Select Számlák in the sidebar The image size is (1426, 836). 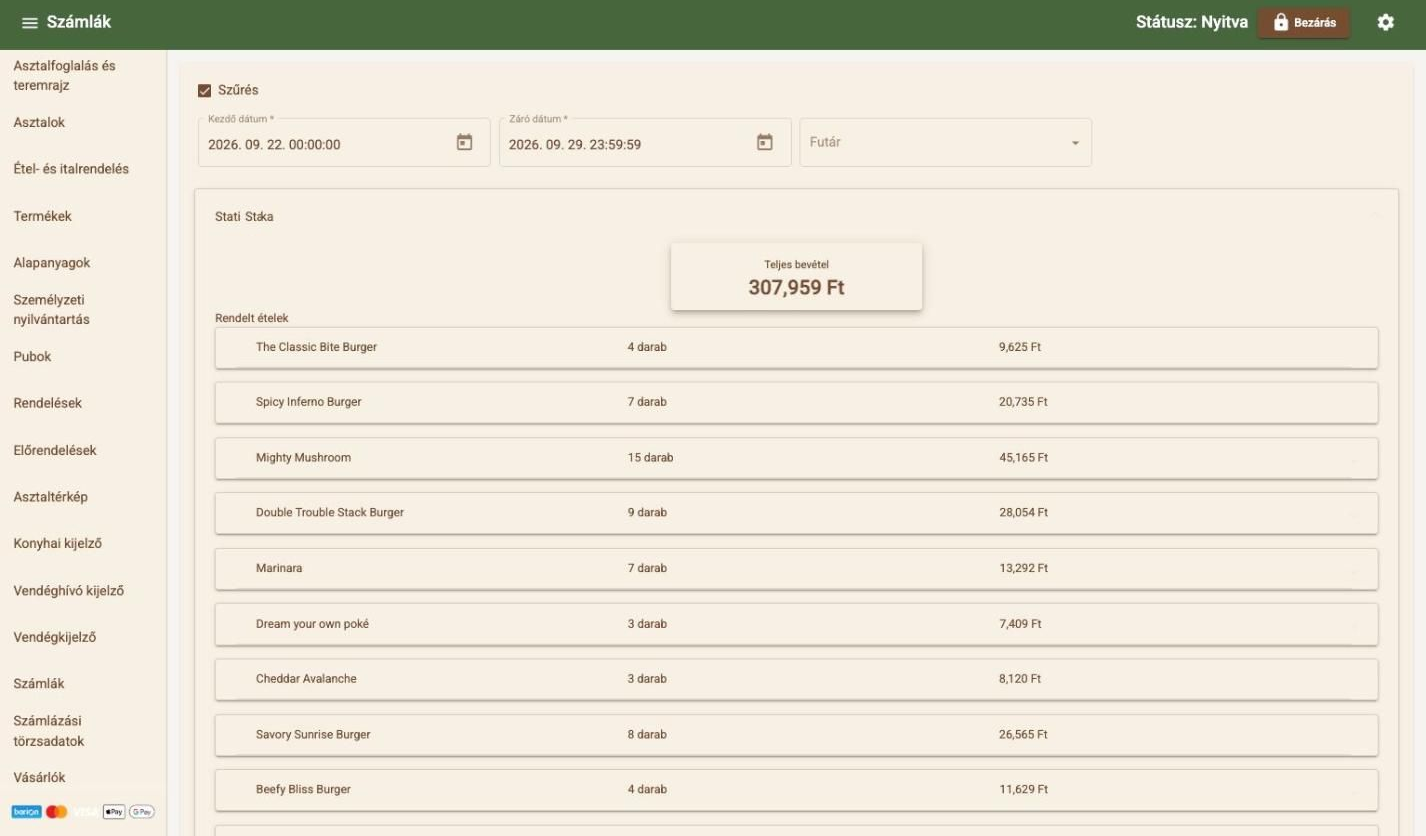point(39,684)
